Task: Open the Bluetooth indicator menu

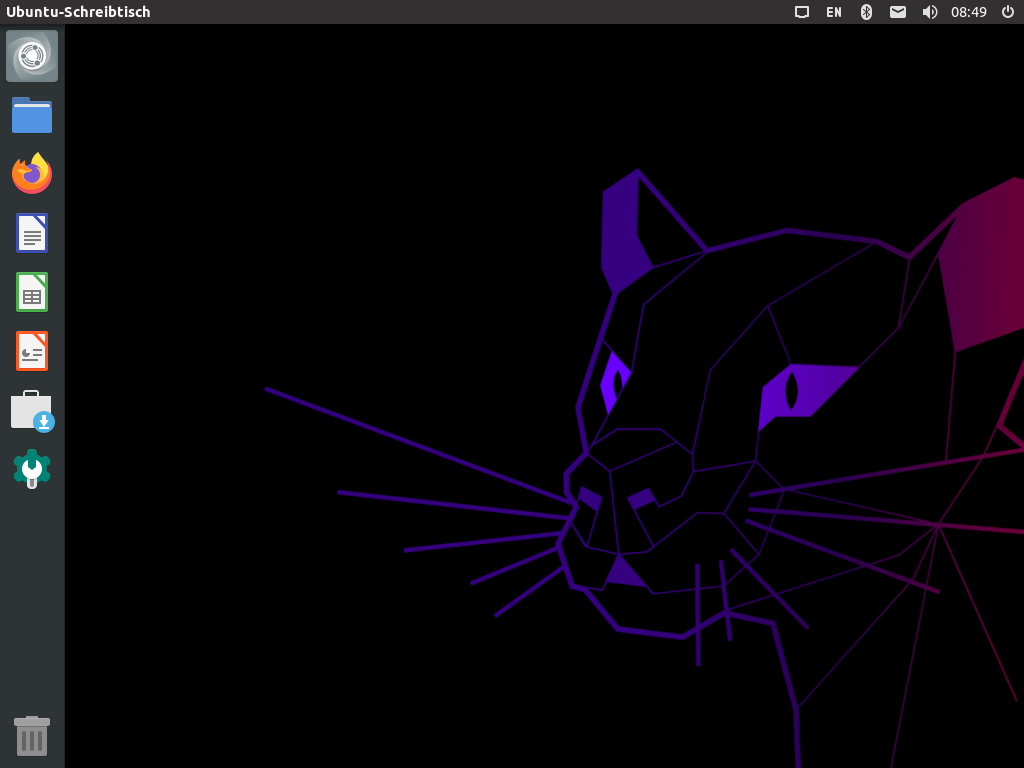Action: 867,12
